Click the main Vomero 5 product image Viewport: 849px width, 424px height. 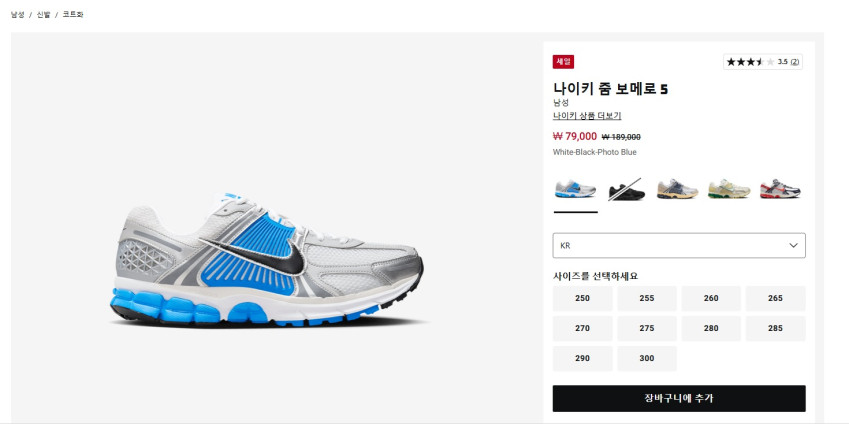tap(267, 259)
